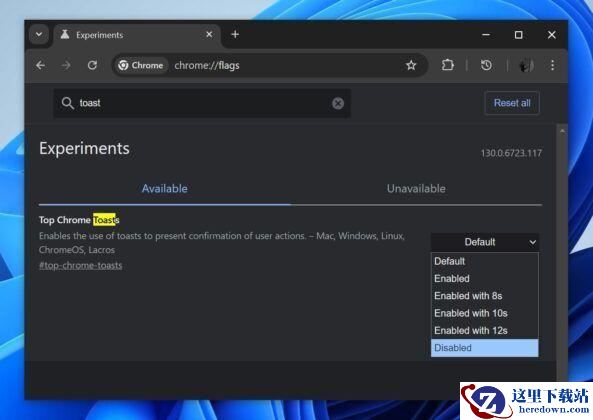Clear the toast search text
Screen dimensions: 593x420
click(x=338, y=103)
